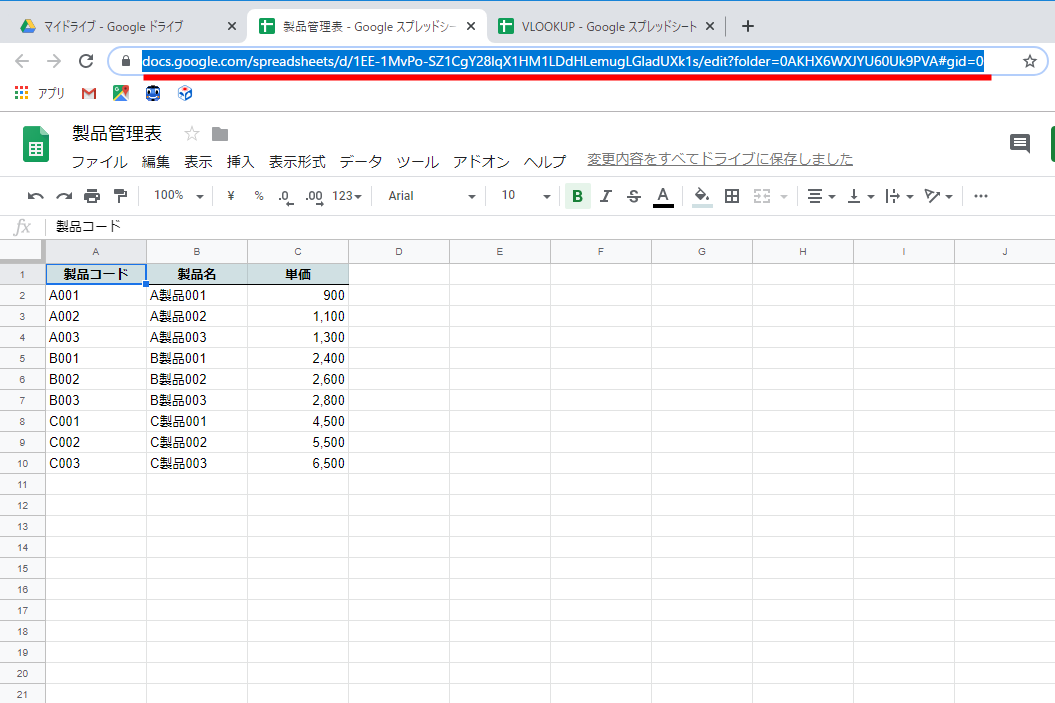Open the データ menu

coord(361,161)
